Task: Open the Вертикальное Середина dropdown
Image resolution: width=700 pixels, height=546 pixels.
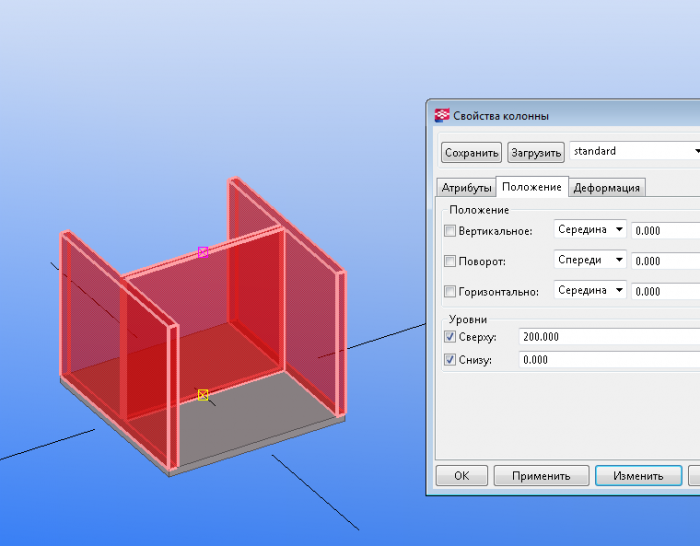Action: point(590,229)
